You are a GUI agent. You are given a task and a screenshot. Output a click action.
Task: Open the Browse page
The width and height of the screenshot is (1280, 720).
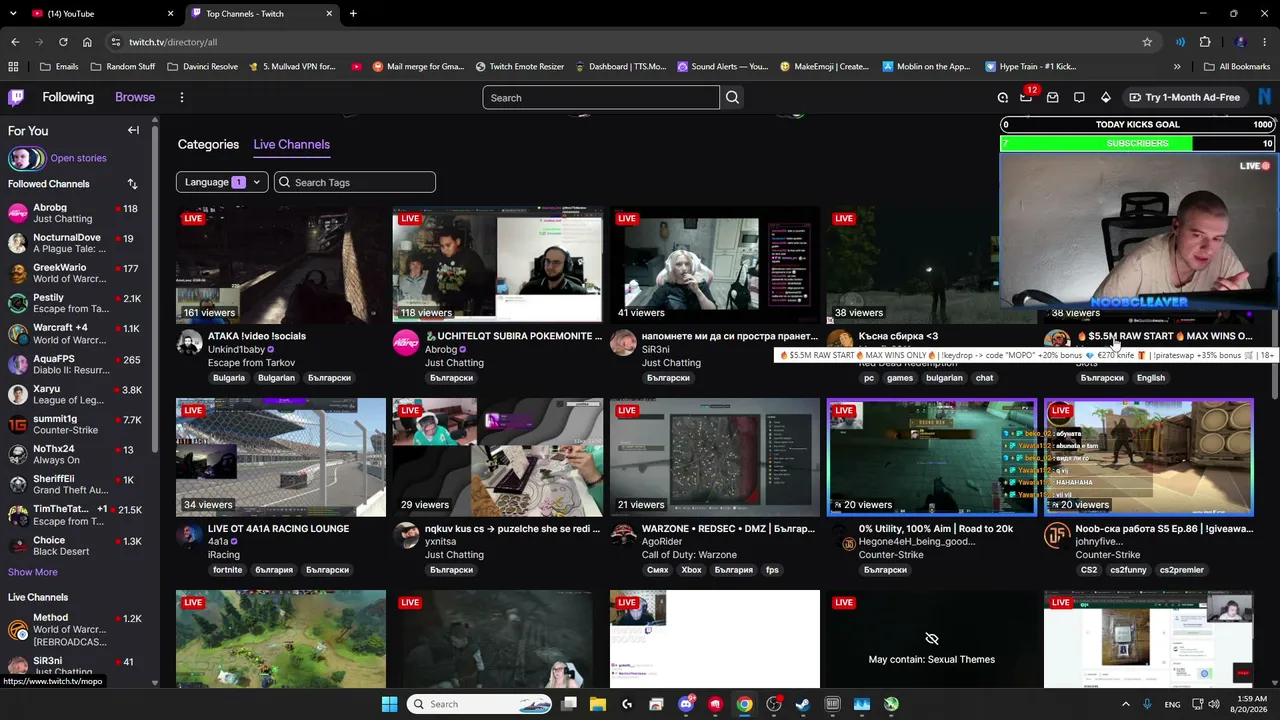point(135,97)
